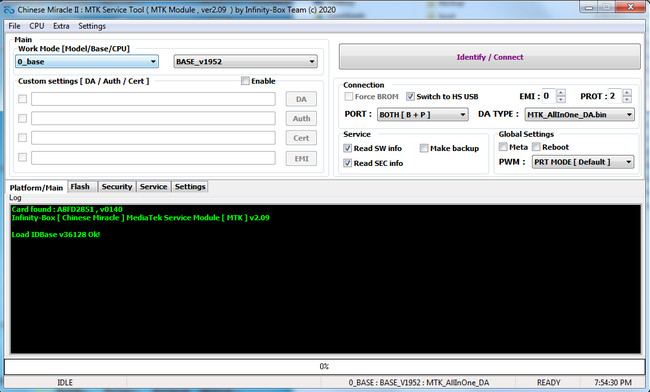Toggle the Force BROM checkbox
Viewport: 650px width, 392px height.
(x=349, y=97)
